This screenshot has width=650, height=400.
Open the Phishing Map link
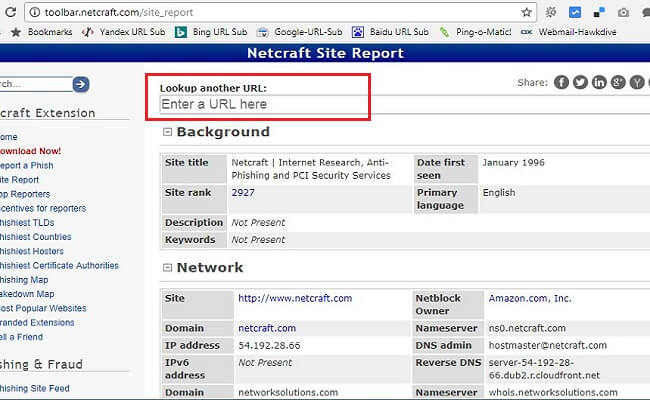24,280
